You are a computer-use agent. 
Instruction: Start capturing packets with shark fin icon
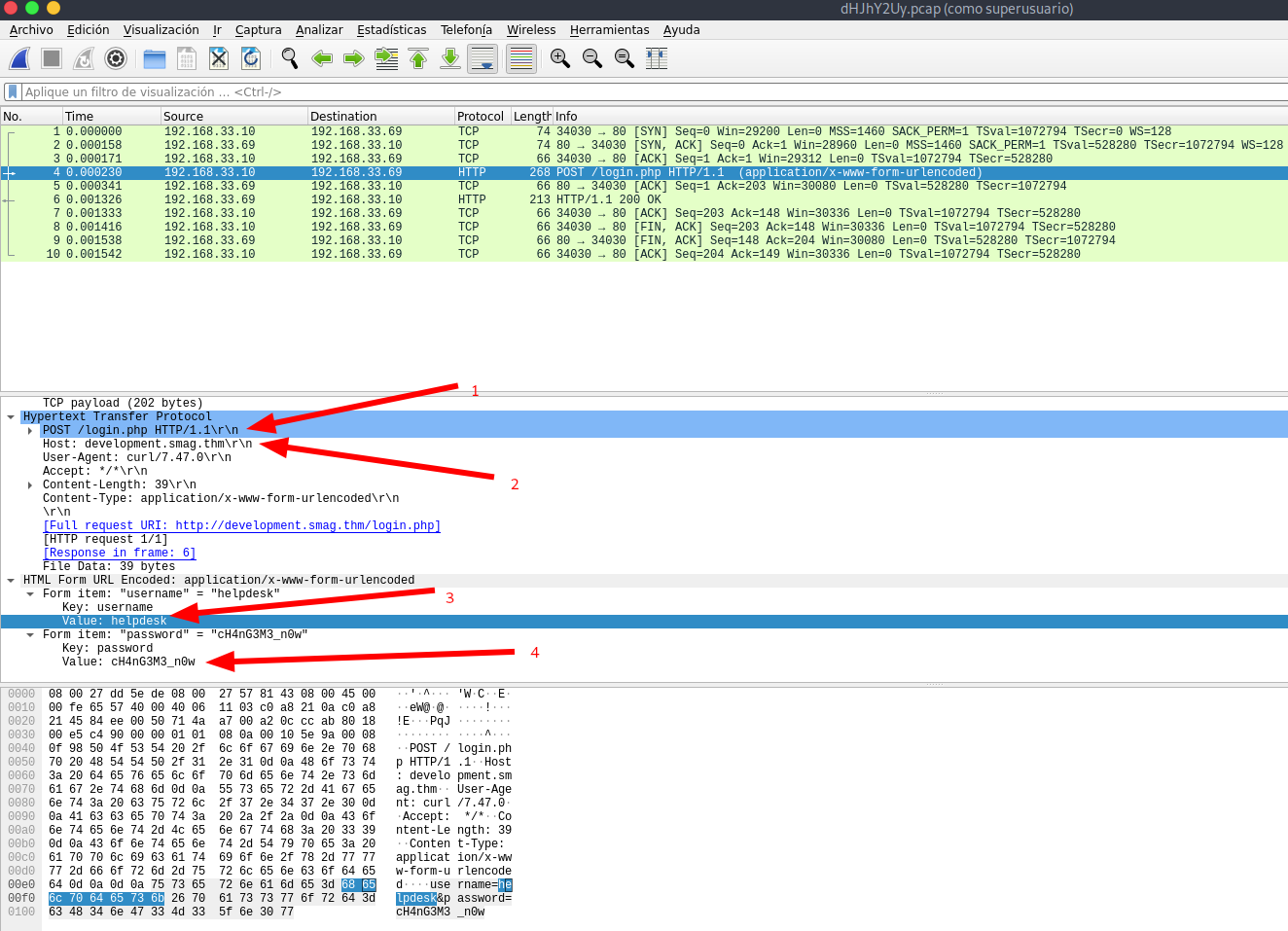pyautogui.click(x=19, y=58)
